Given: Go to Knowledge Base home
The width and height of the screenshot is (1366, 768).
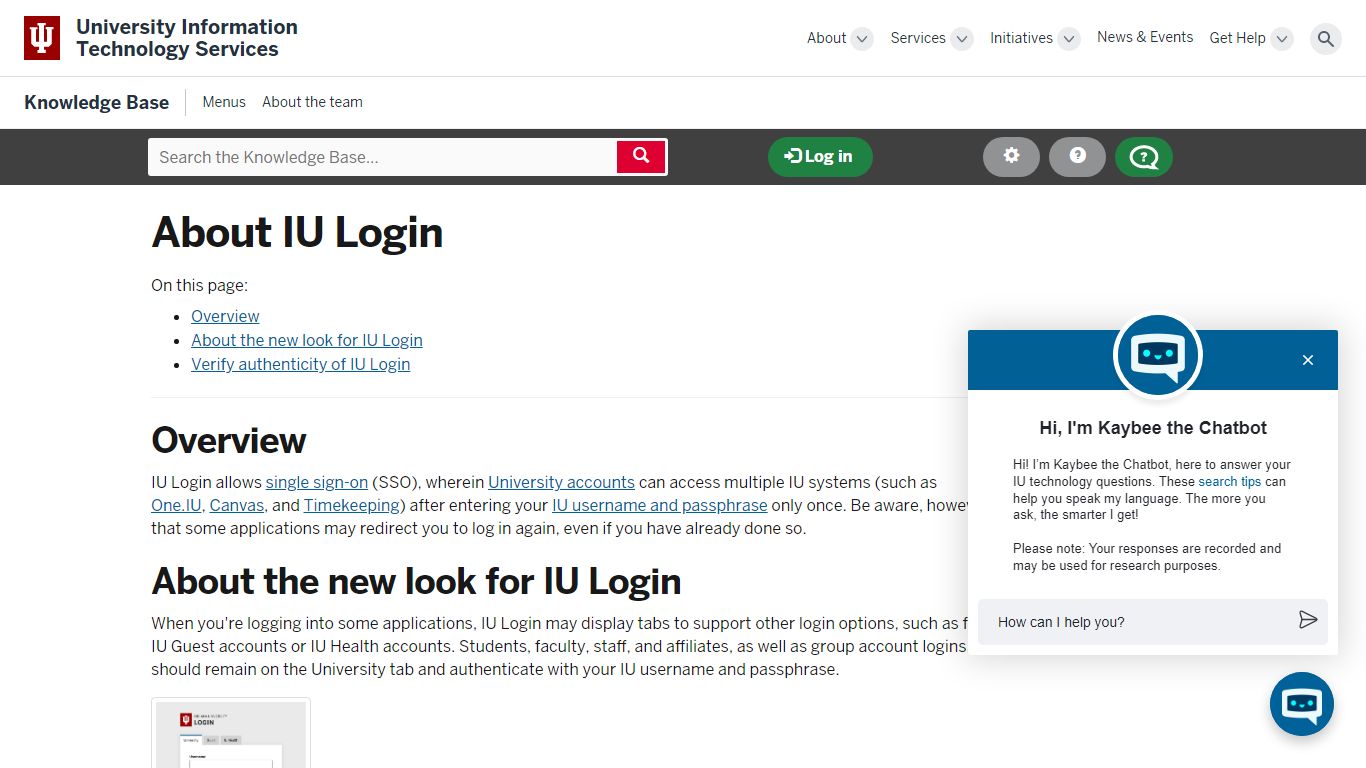Looking at the screenshot, I should pos(96,102).
